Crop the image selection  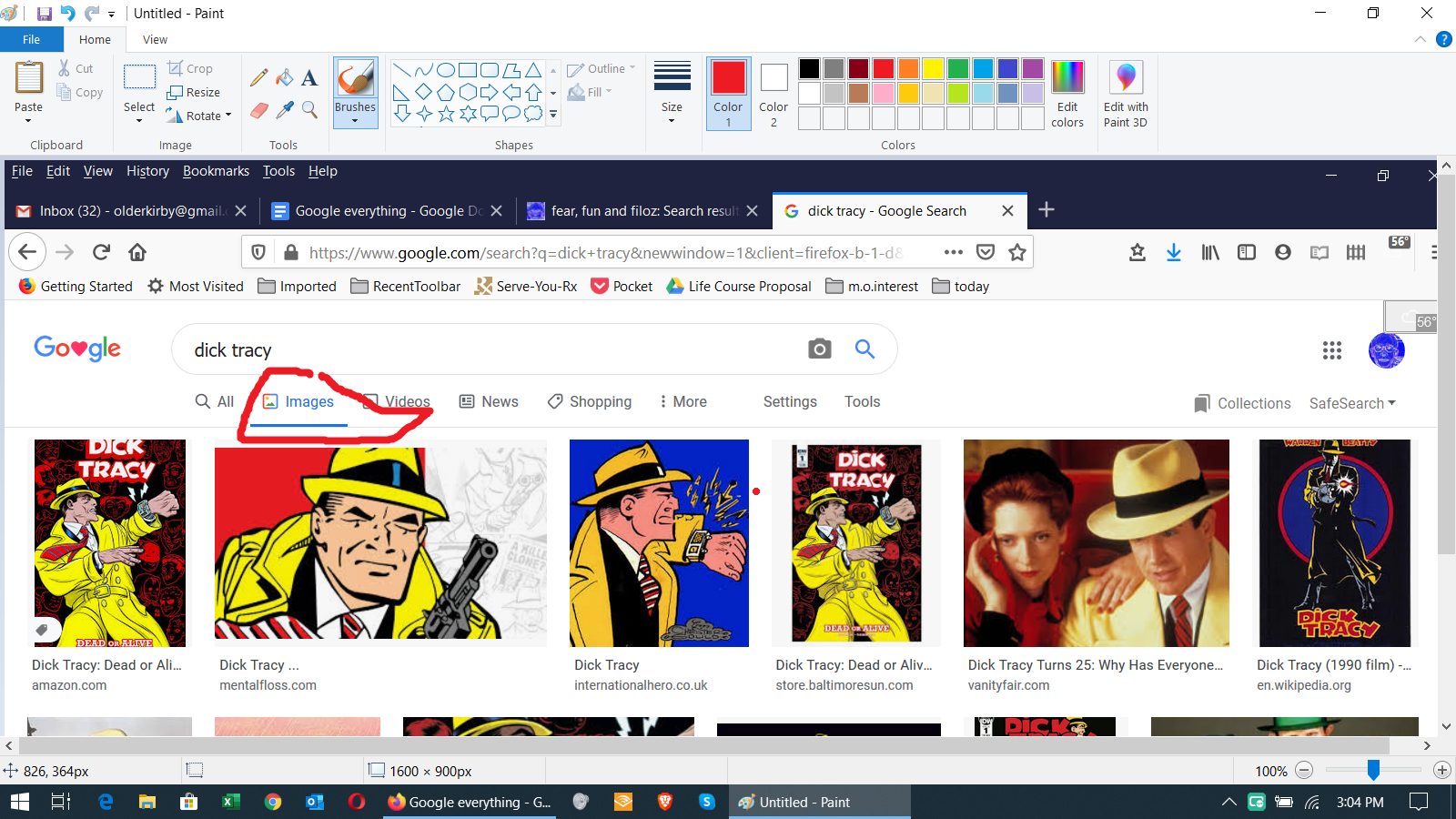(190, 68)
